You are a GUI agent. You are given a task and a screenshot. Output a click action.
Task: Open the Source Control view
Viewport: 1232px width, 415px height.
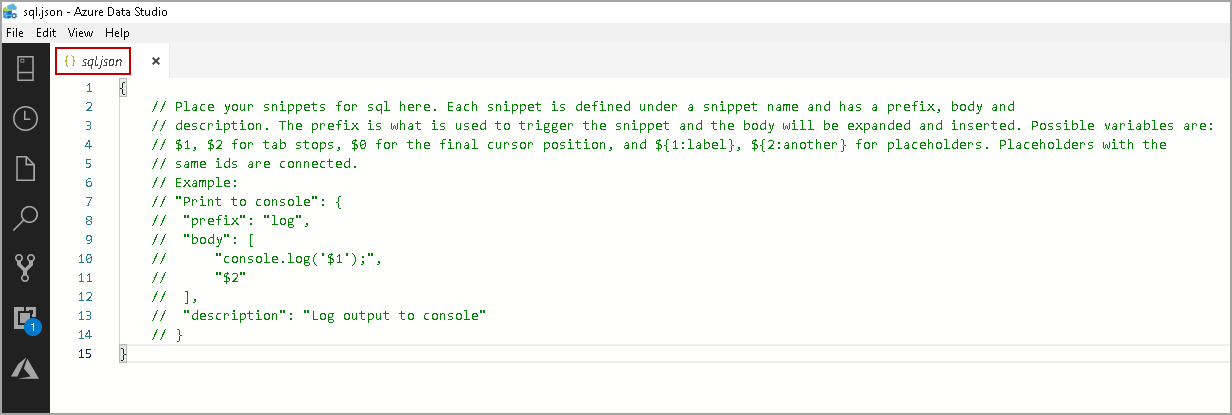click(25, 267)
